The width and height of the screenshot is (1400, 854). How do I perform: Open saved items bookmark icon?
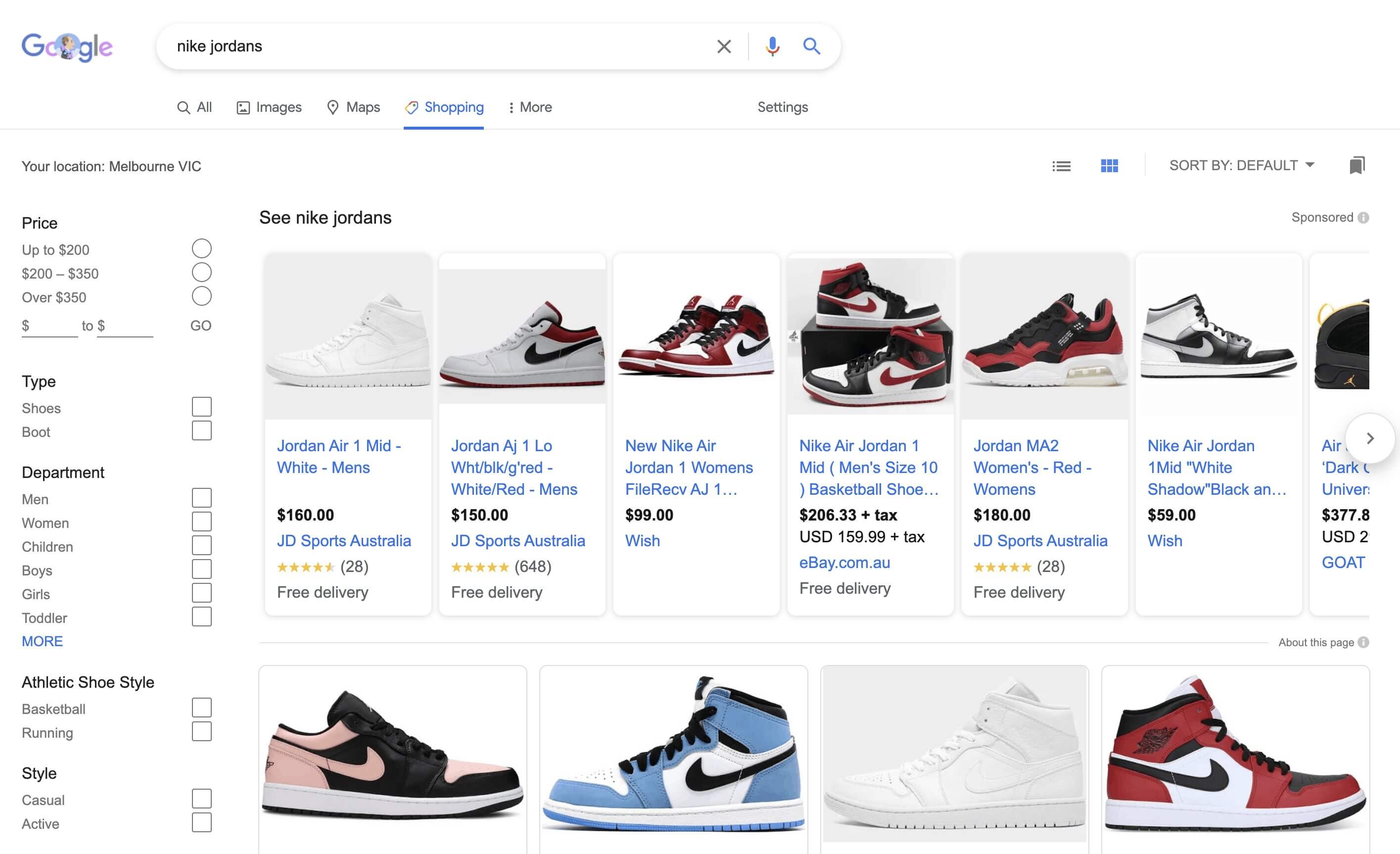[x=1357, y=165]
